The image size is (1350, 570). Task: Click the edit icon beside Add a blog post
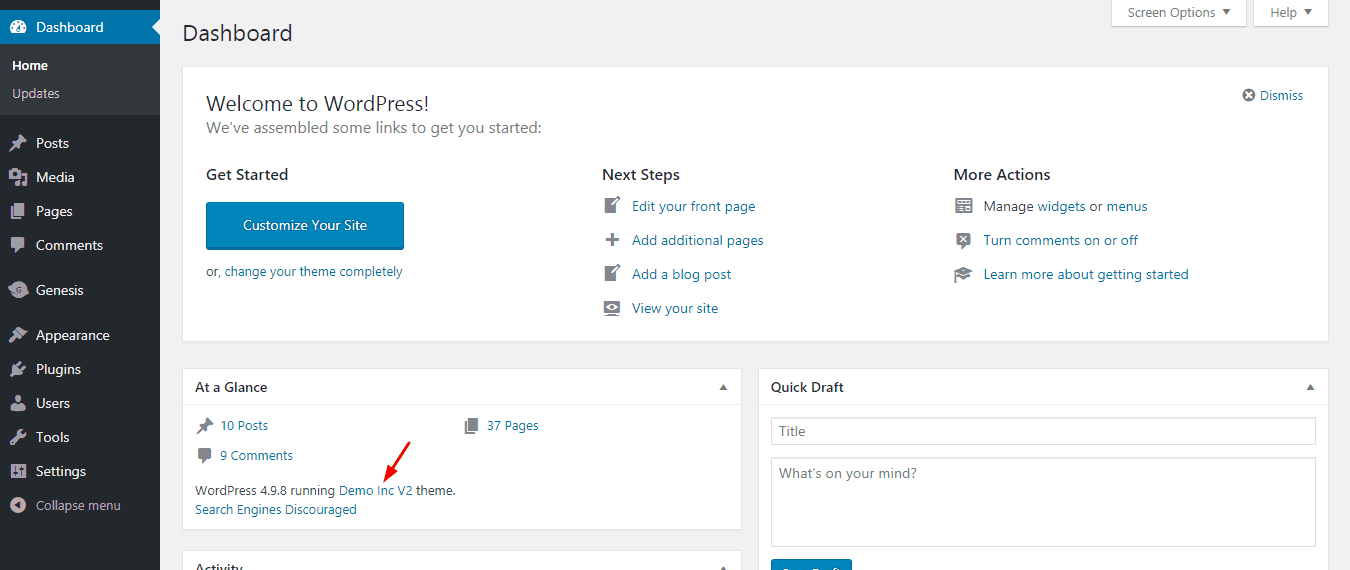point(612,273)
